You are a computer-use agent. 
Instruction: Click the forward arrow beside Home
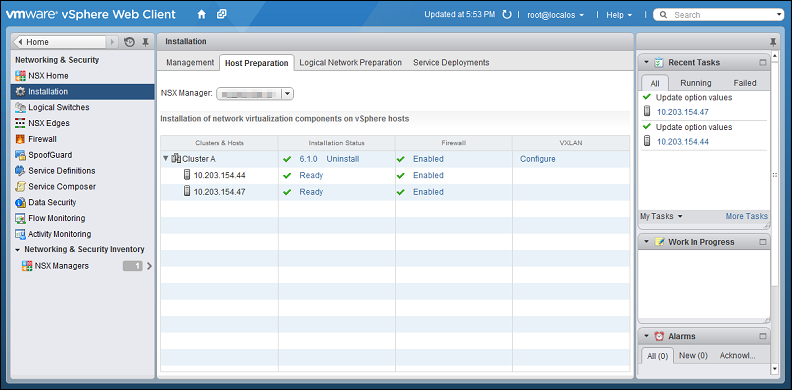click(113, 42)
